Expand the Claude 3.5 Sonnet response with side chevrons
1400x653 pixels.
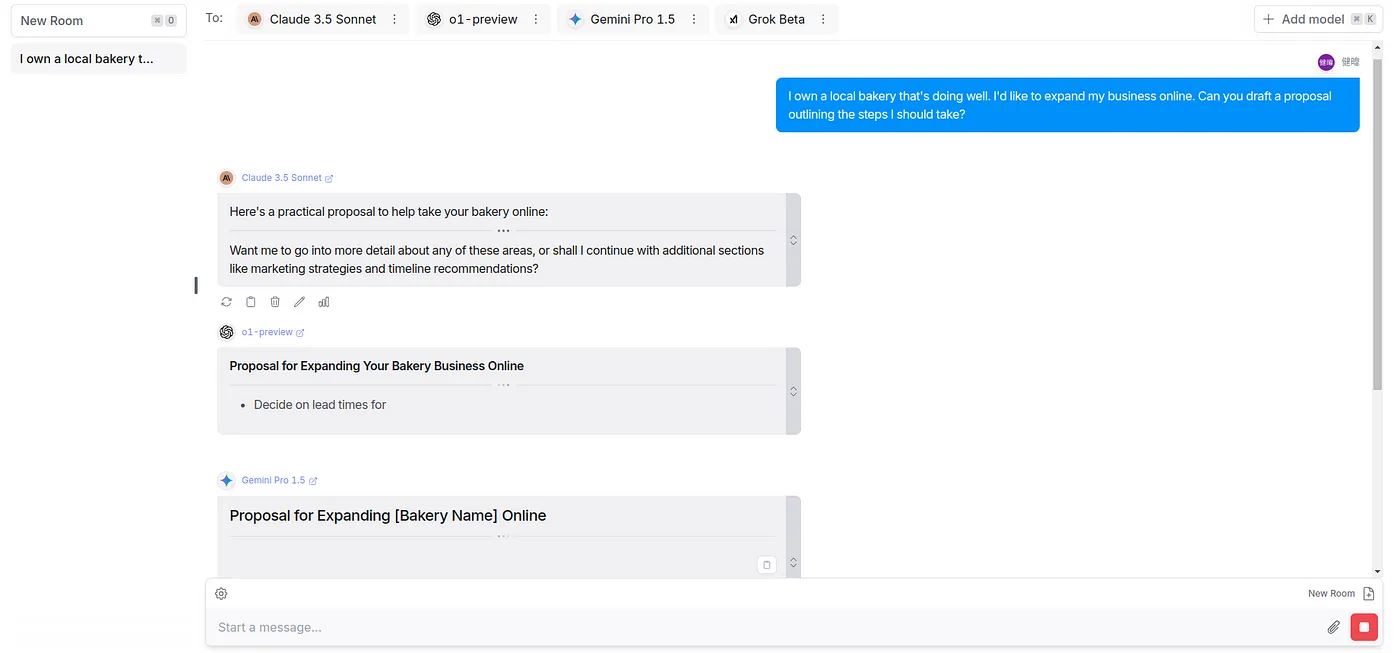click(x=793, y=240)
